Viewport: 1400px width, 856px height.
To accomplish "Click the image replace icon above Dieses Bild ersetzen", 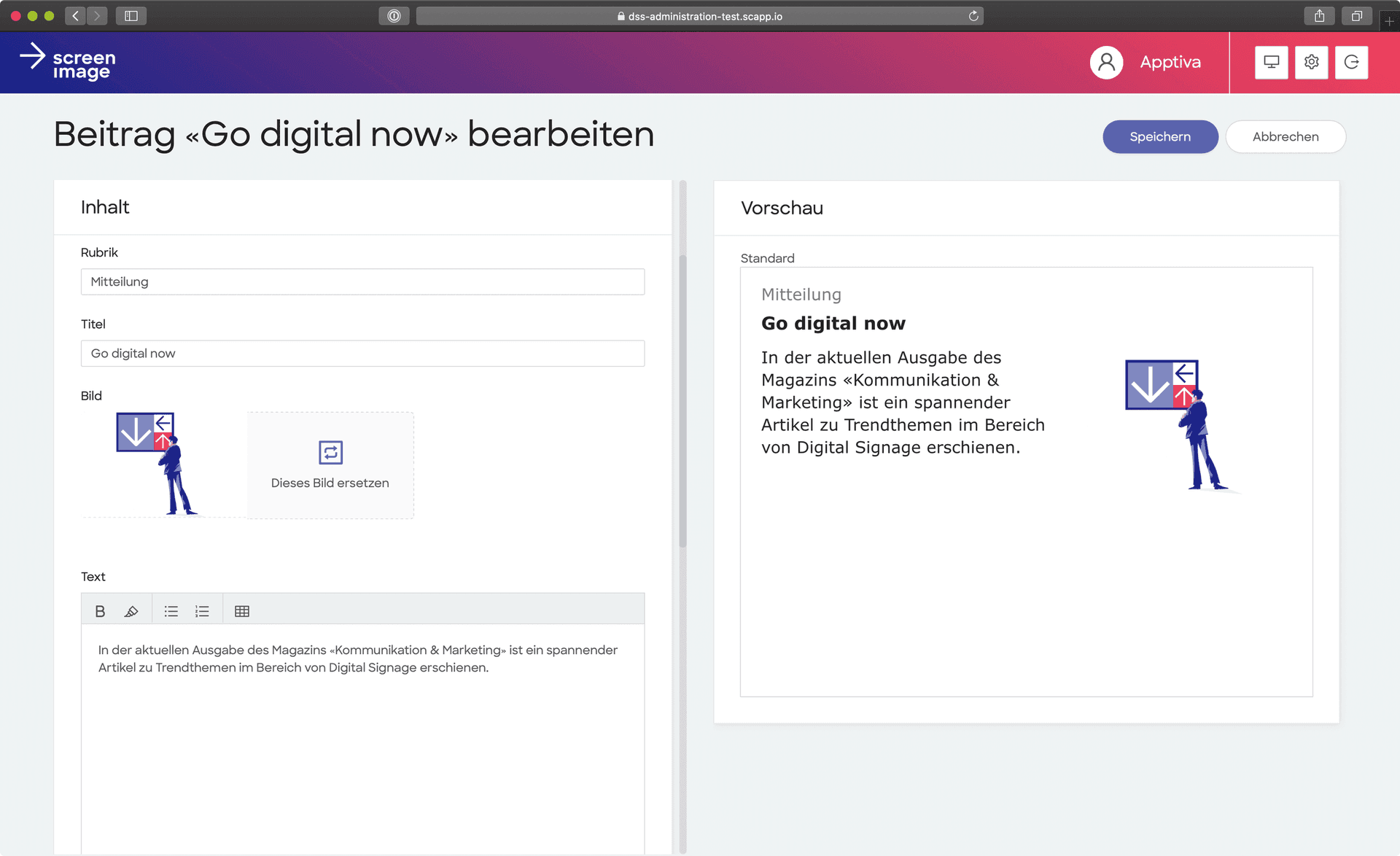I will point(330,452).
